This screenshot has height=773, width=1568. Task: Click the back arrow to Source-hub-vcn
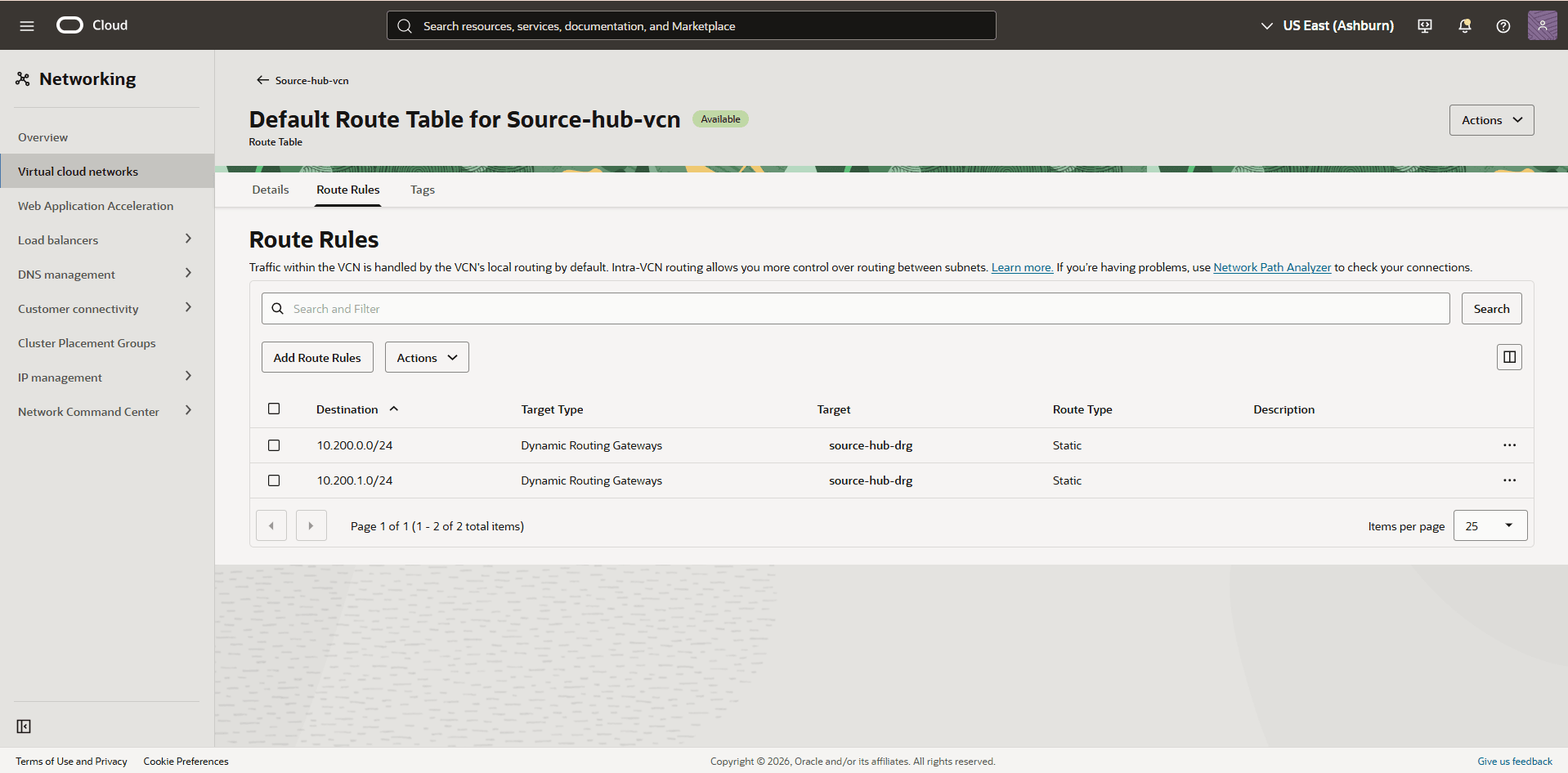click(262, 80)
